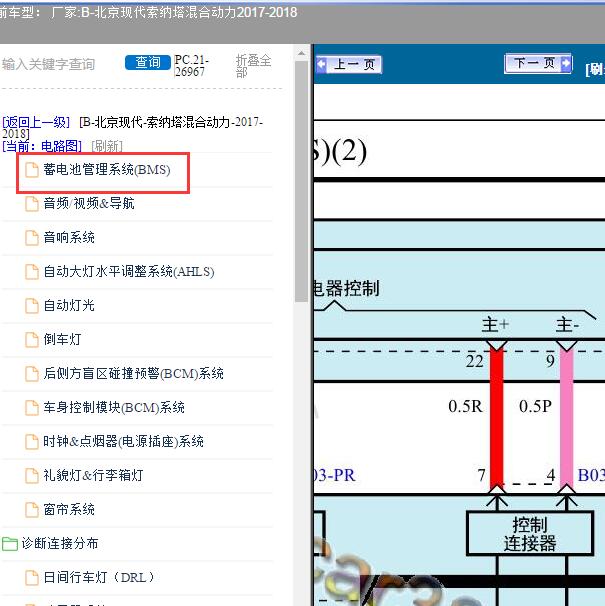
Task: Click the 返回上一级 link
Action: (x=36, y=123)
